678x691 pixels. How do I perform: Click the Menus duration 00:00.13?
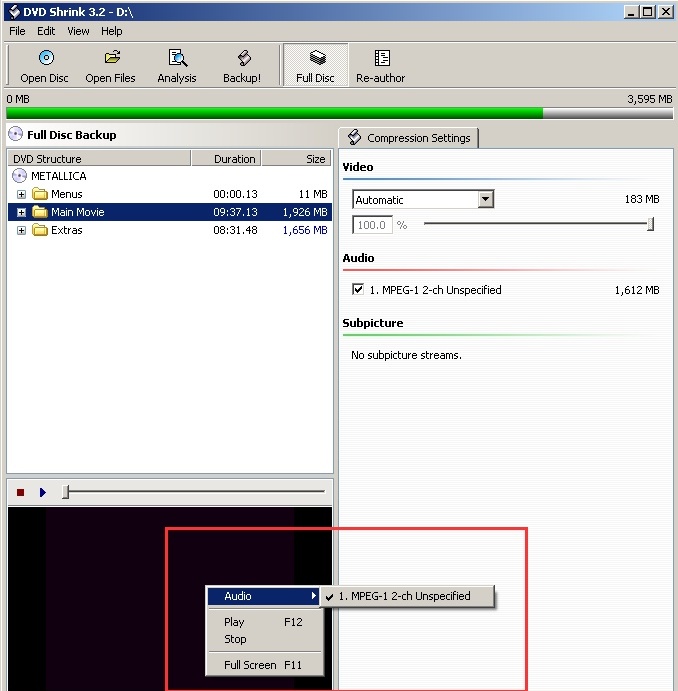click(235, 194)
